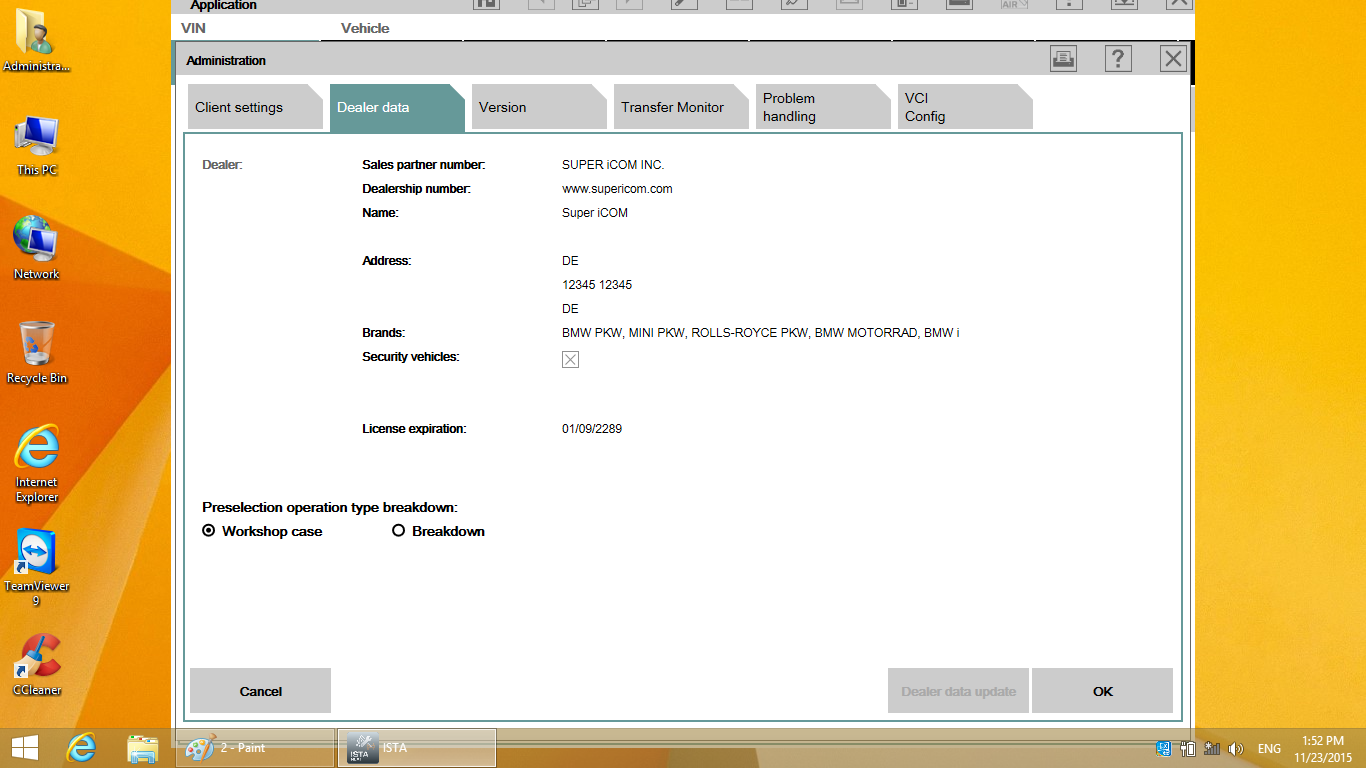Select the This PC desktop icon
Image resolution: width=1366 pixels, height=768 pixels.
pos(37,146)
